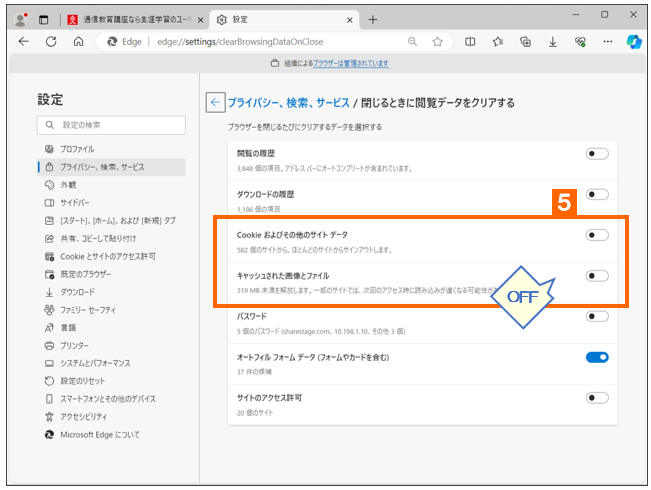This screenshot has width=651, height=490.
Task: Reload the page with the refresh icon
Action: pyautogui.click(x=51, y=42)
